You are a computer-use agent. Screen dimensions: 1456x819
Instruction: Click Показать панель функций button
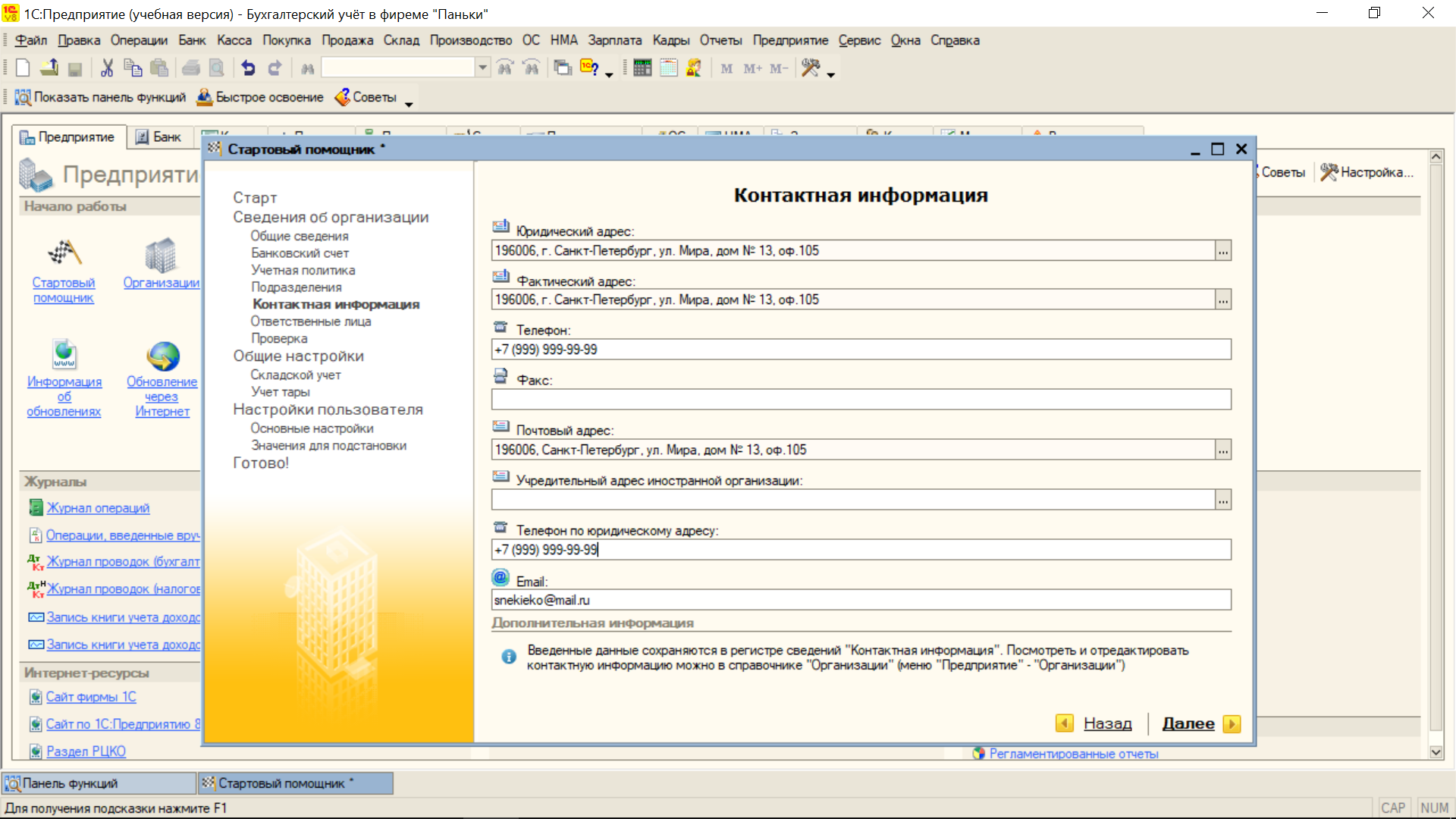(100, 97)
